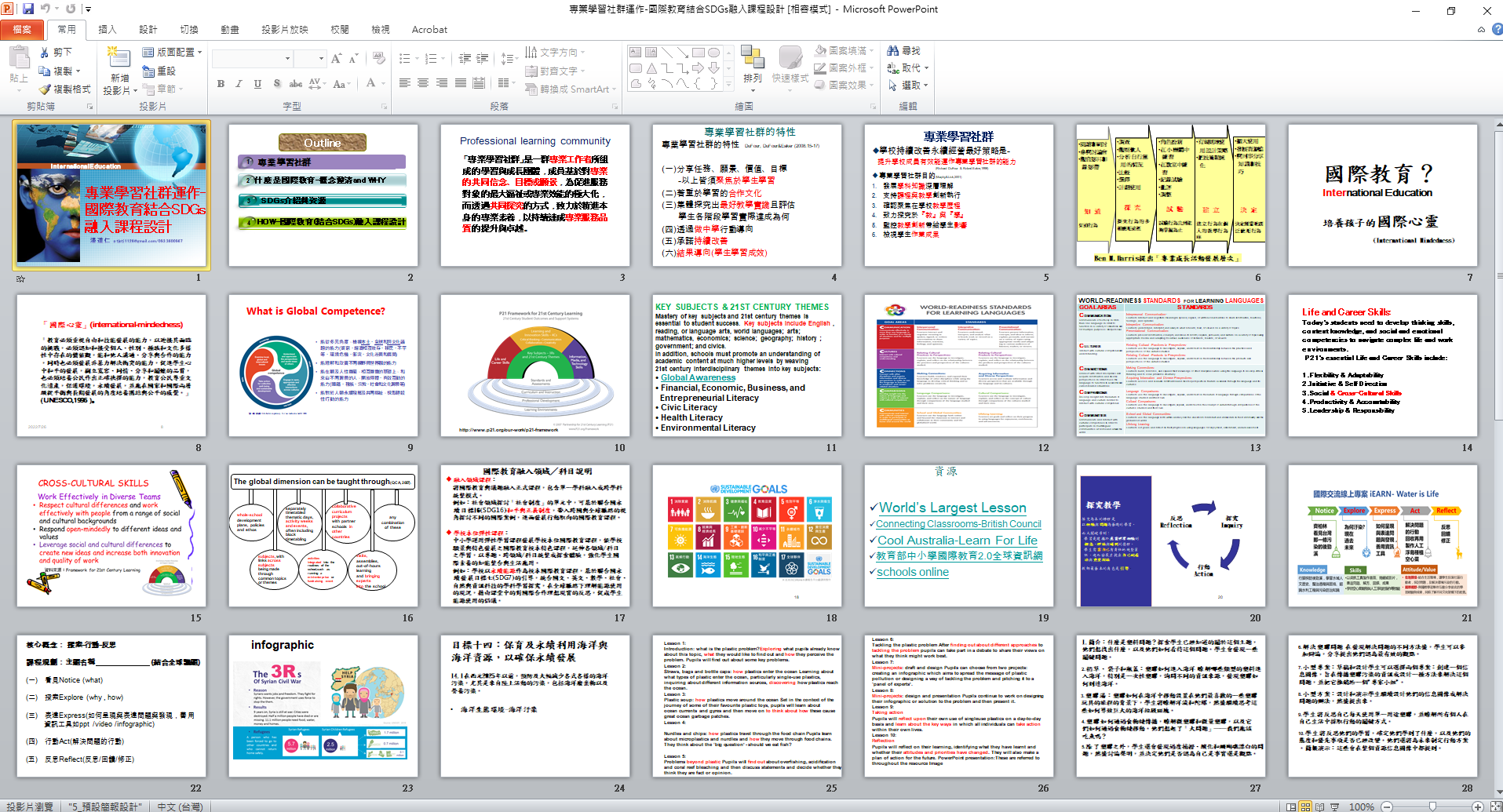Select slide 18 SDG Goals thumbnail
This screenshot has width=1503, height=812.
pyautogui.click(x=746, y=535)
